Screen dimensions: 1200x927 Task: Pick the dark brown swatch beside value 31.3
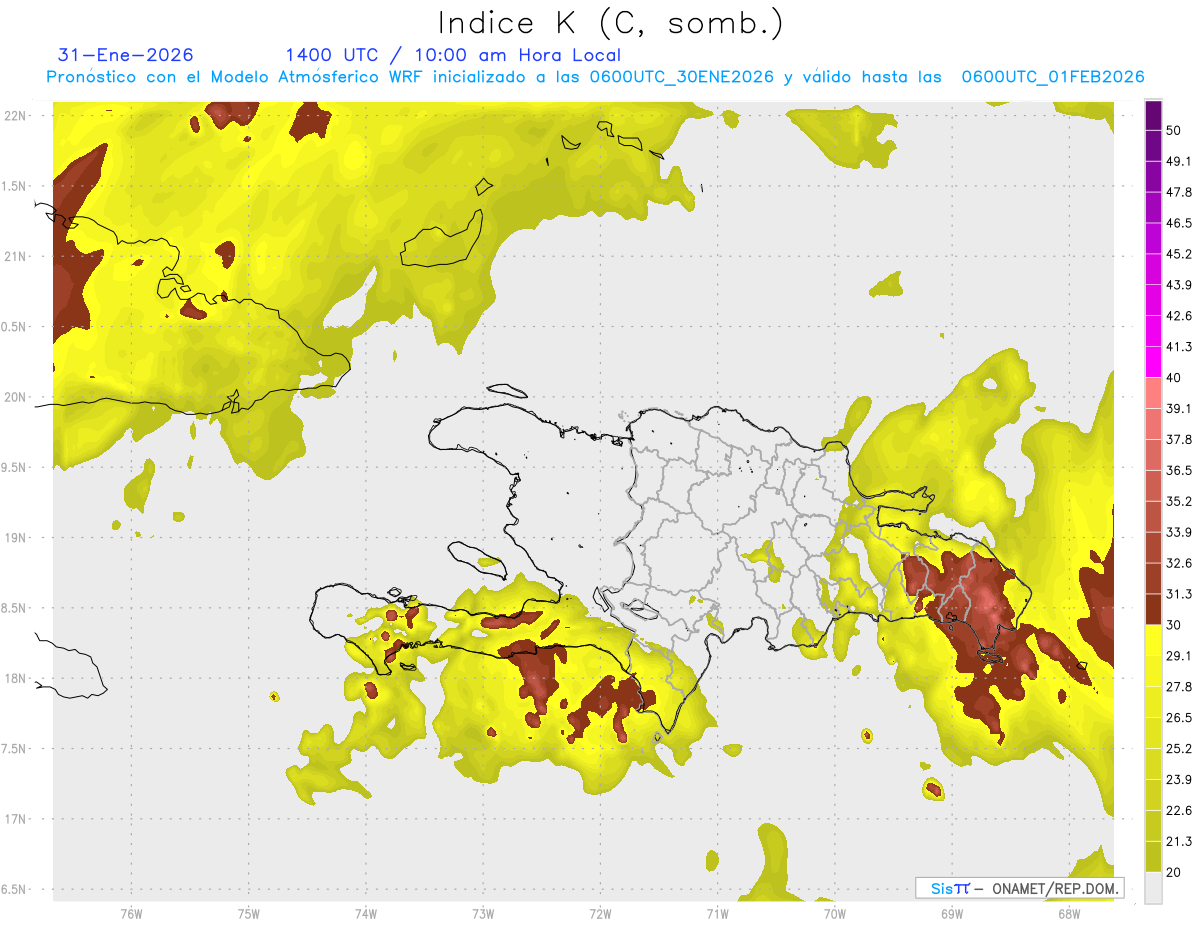point(1154,608)
